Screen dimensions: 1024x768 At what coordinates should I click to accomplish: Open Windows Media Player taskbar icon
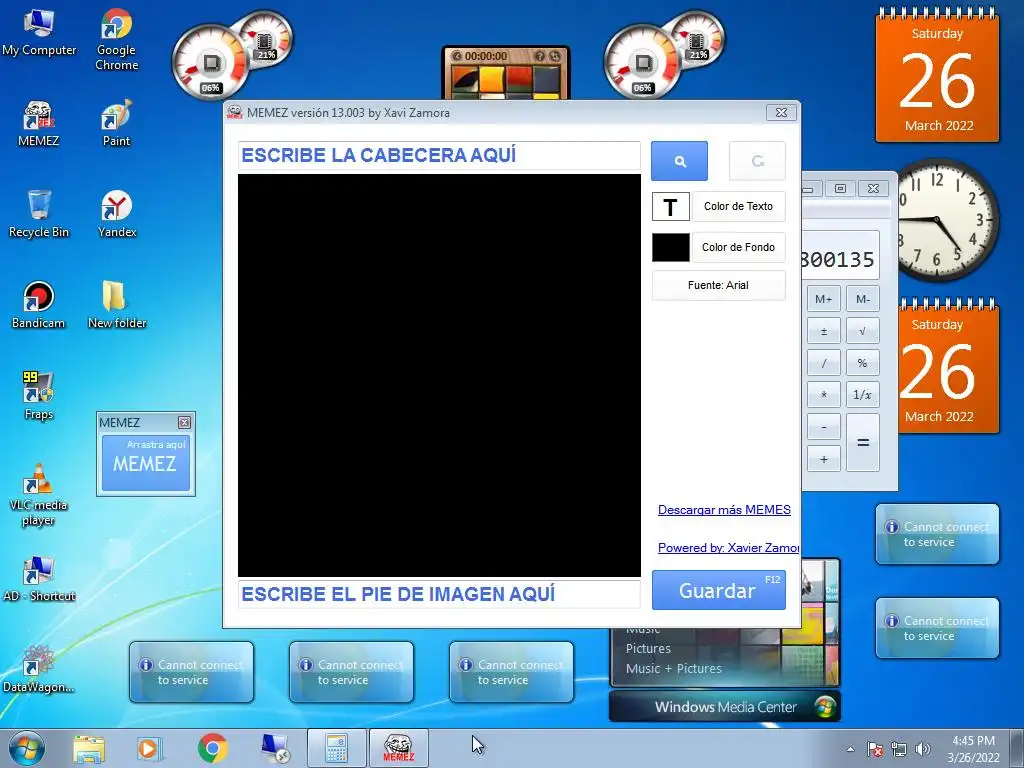[149, 748]
